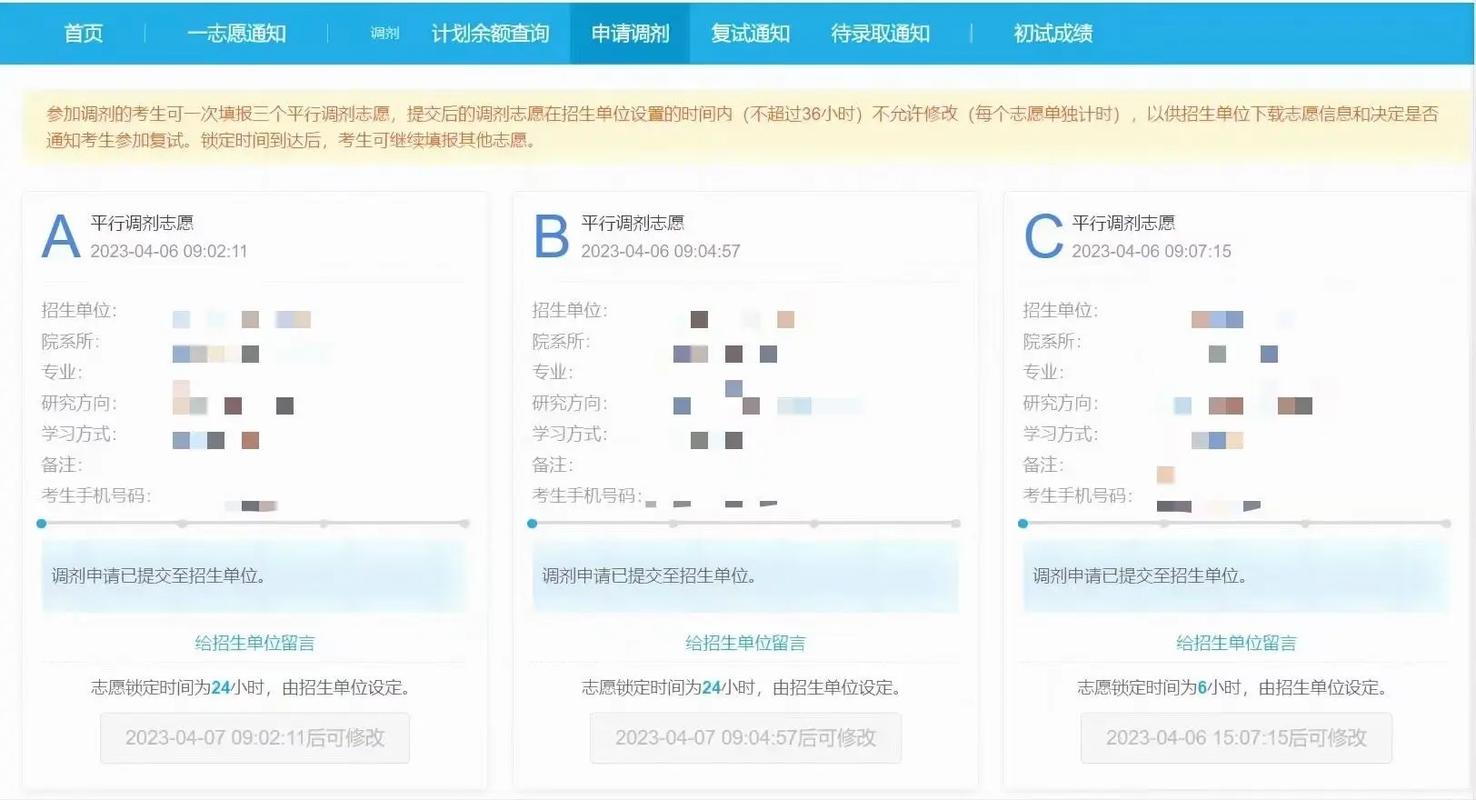Click 平行调剂志愿 title in card A
Screen dimensions: 1476x800
pyautogui.click(x=142, y=223)
